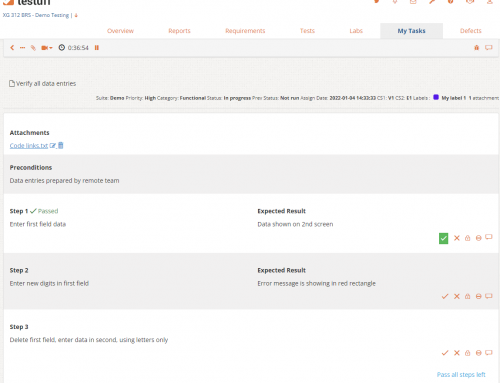Click the Preconditions heading

pos(31,167)
